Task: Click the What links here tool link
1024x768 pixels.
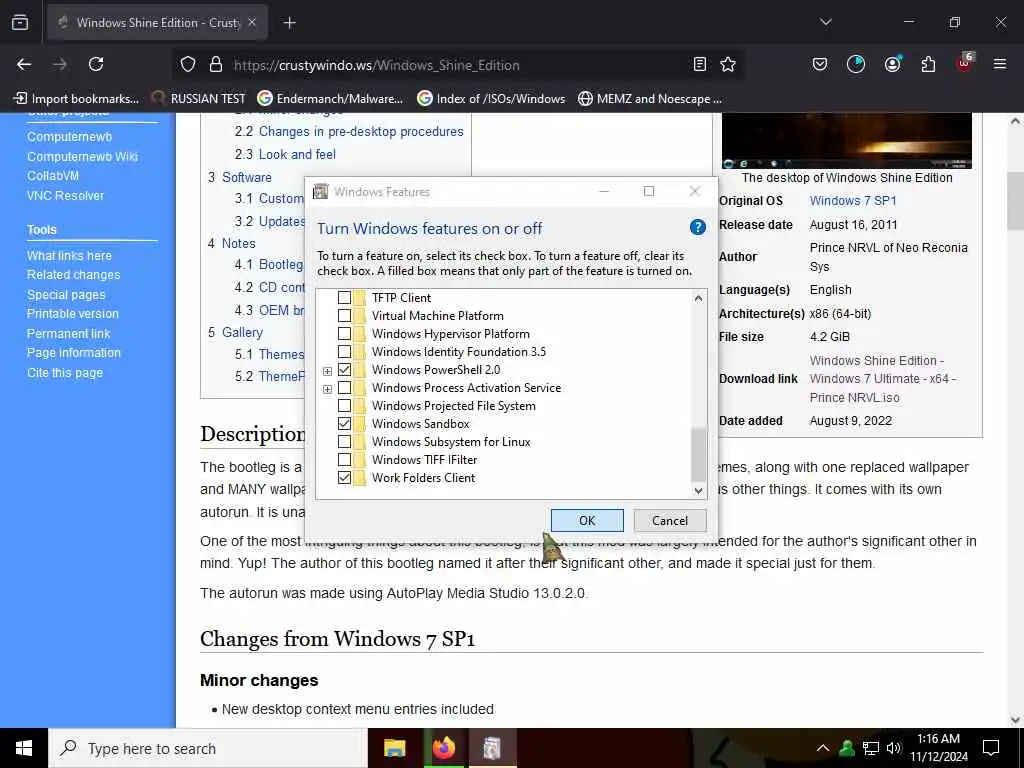Action: pyautogui.click(x=69, y=255)
